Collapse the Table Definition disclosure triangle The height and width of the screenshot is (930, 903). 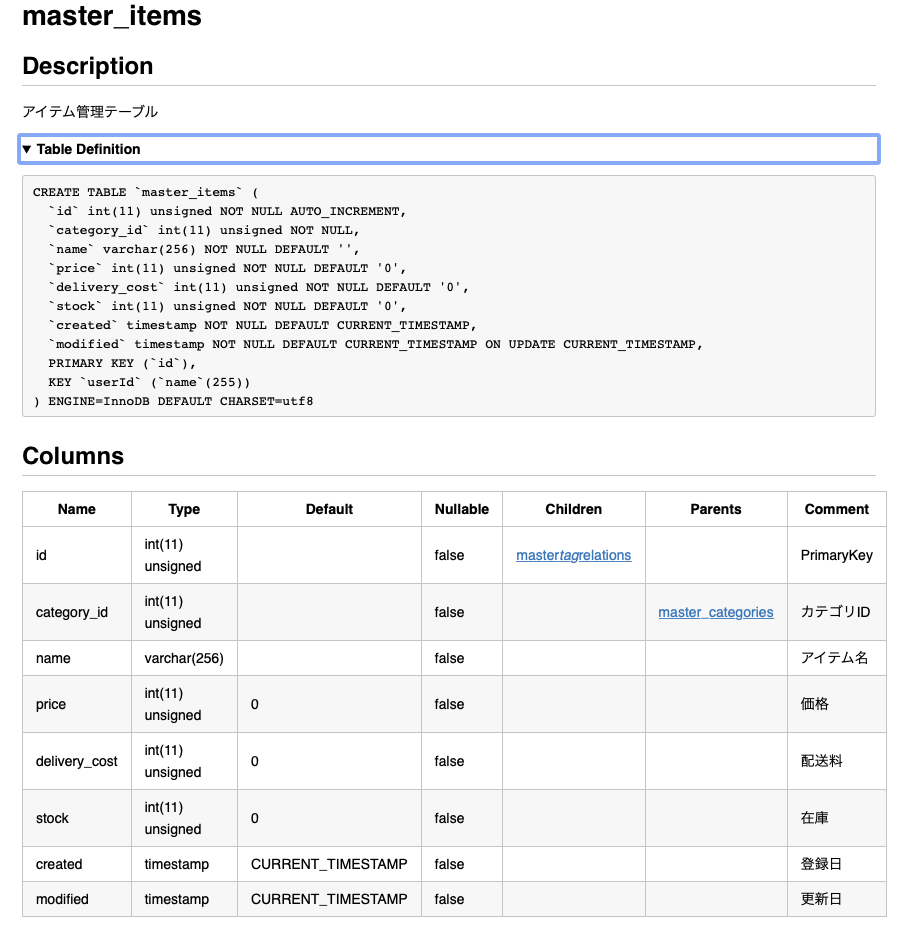point(27,149)
